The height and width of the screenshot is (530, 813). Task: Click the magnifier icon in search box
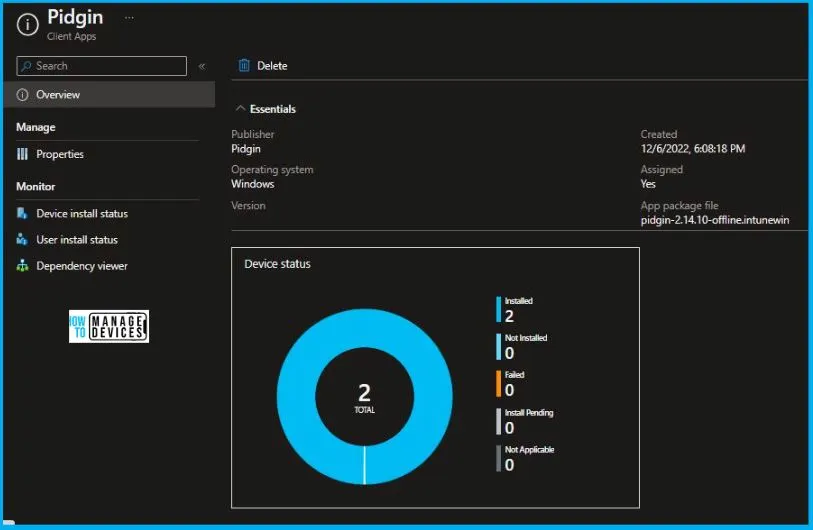(26, 66)
